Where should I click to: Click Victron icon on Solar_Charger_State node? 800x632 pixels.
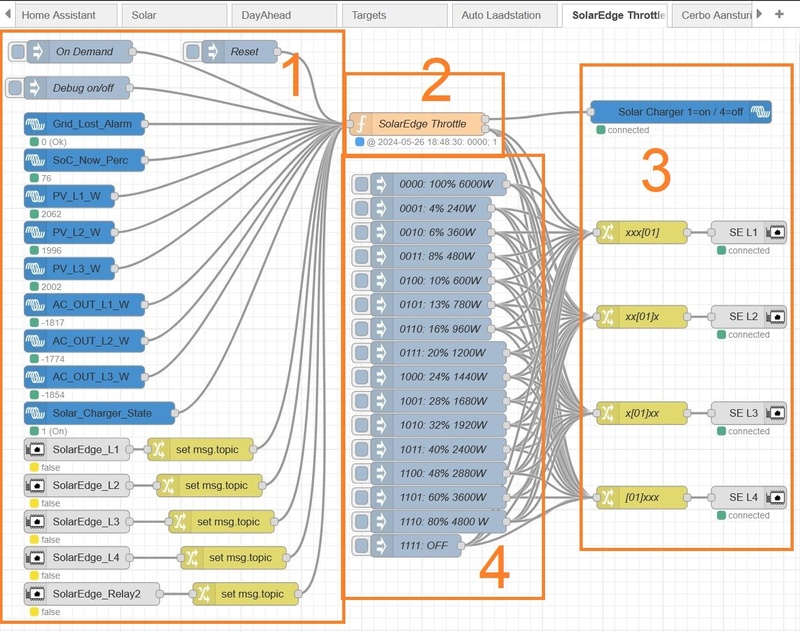(35, 413)
